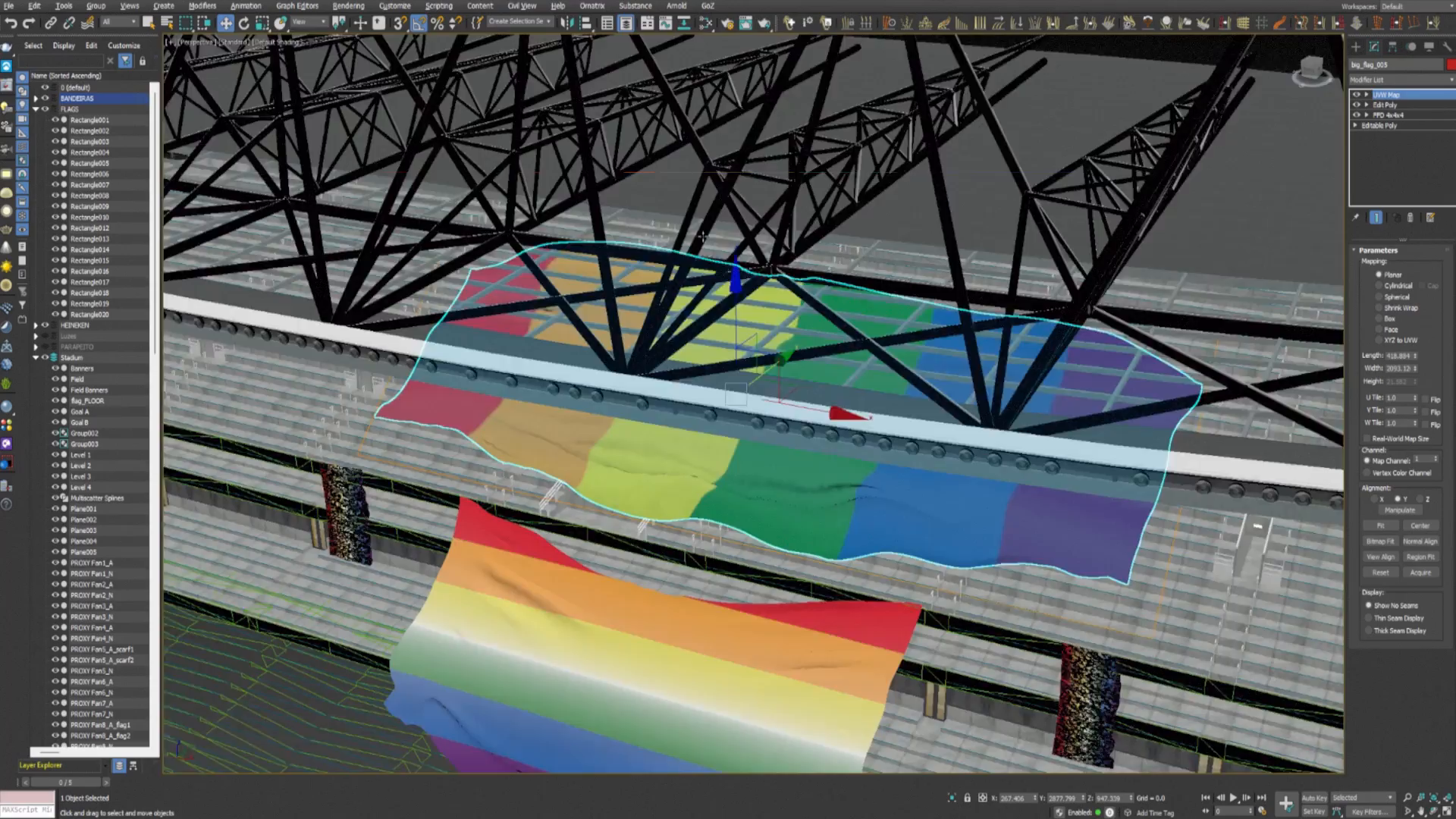
Task: Toggle the Angle Snap icon
Action: (419, 24)
